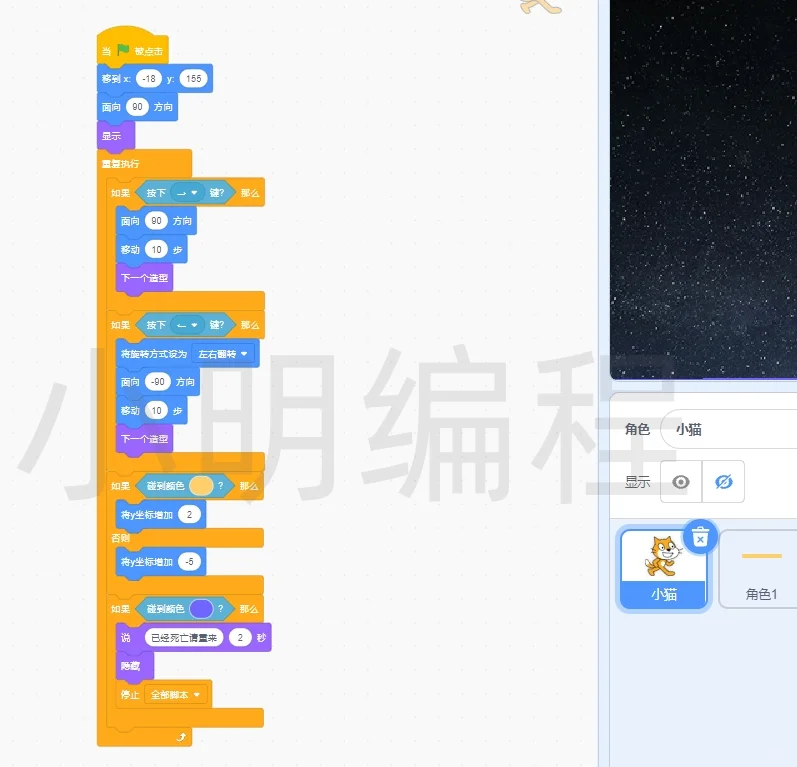The width and height of the screenshot is (797, 767).
Task: Open the 全部脚本 stop dropdown
Action: pos(175,695)
